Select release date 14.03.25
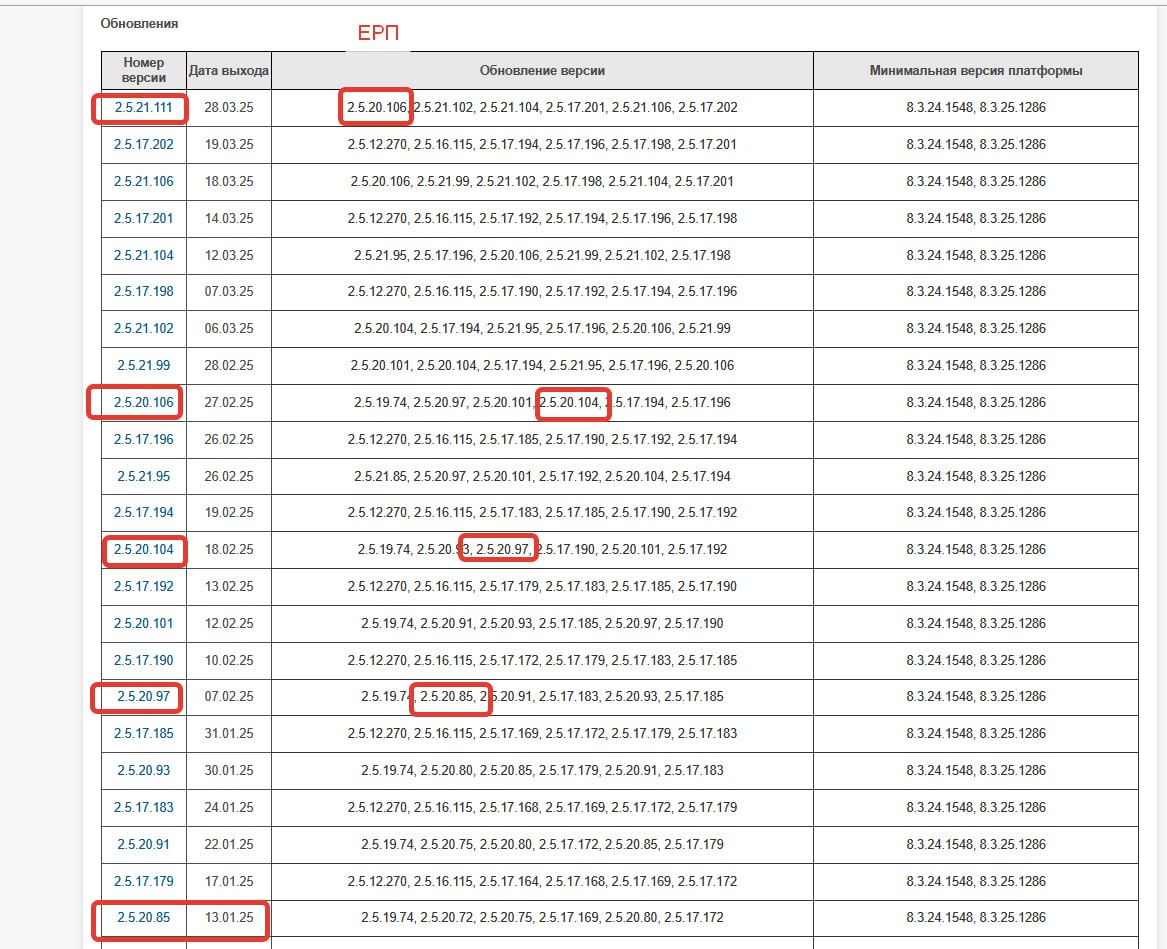 (x=228, y=219)
